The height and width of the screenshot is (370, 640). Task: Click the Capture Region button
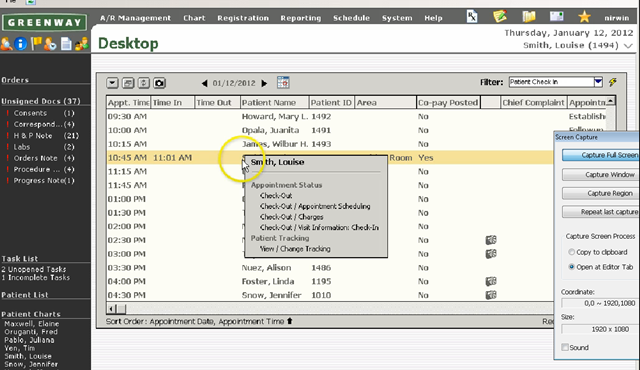point(601,193)
